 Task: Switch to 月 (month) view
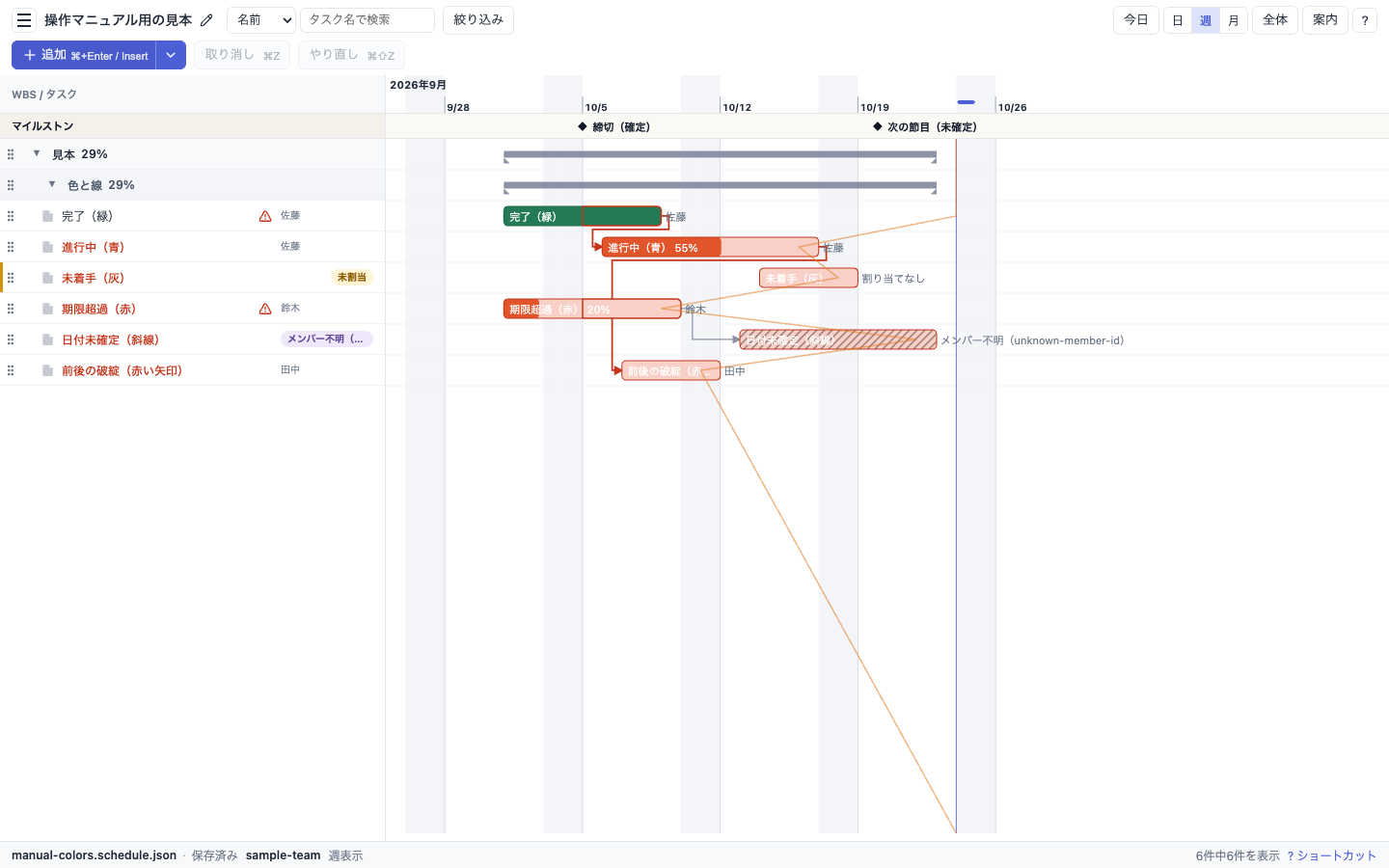1234,20
